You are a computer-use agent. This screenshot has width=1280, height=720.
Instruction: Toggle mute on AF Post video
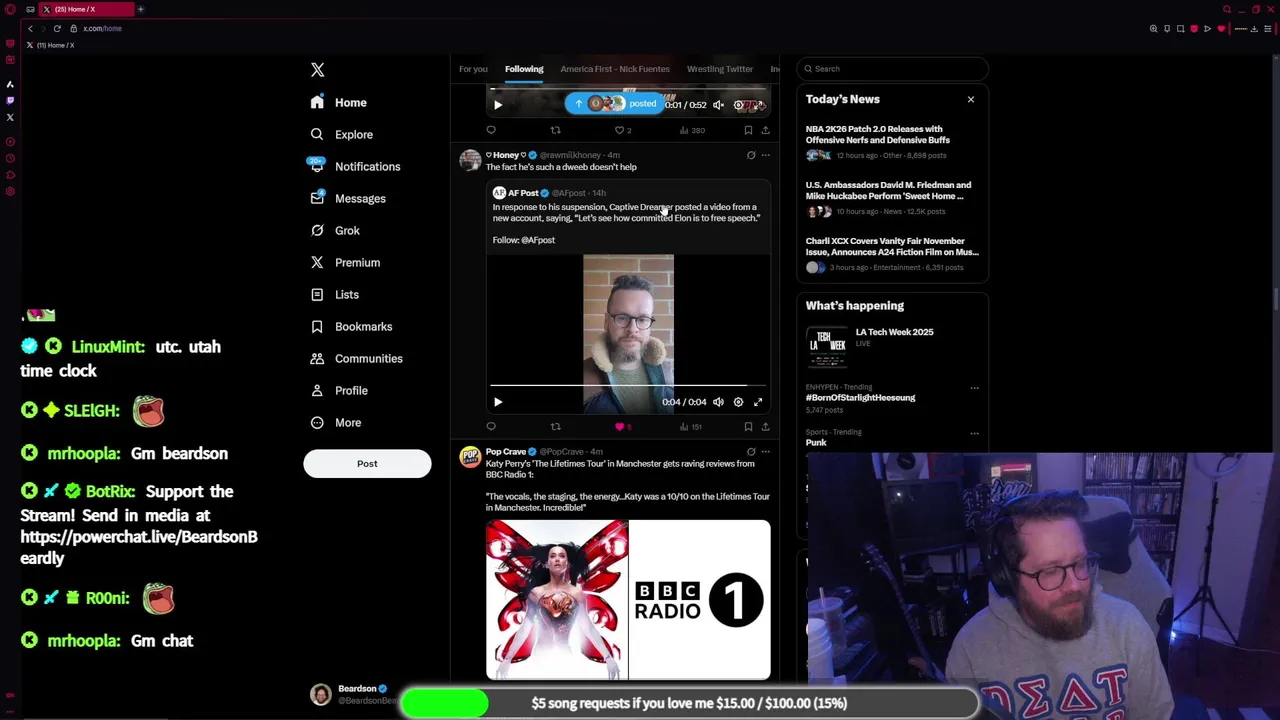point(718,402)
